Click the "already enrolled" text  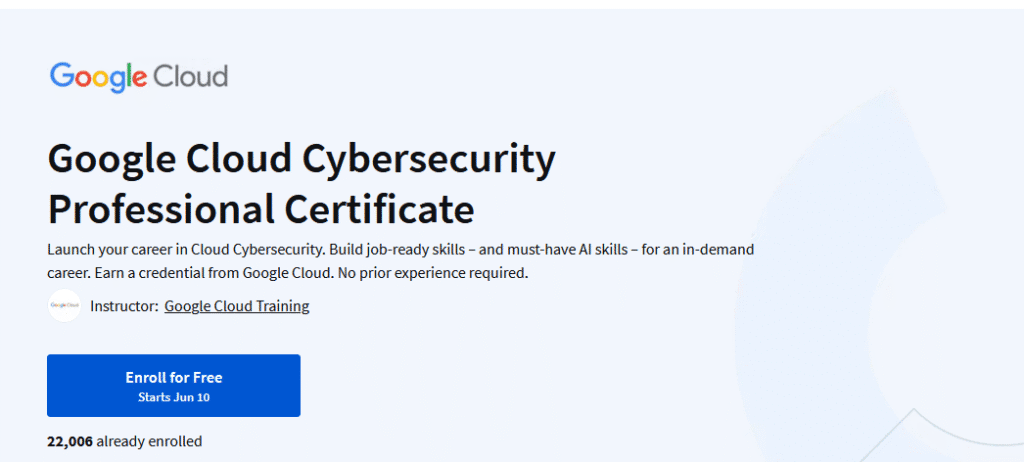coord(150,441)
